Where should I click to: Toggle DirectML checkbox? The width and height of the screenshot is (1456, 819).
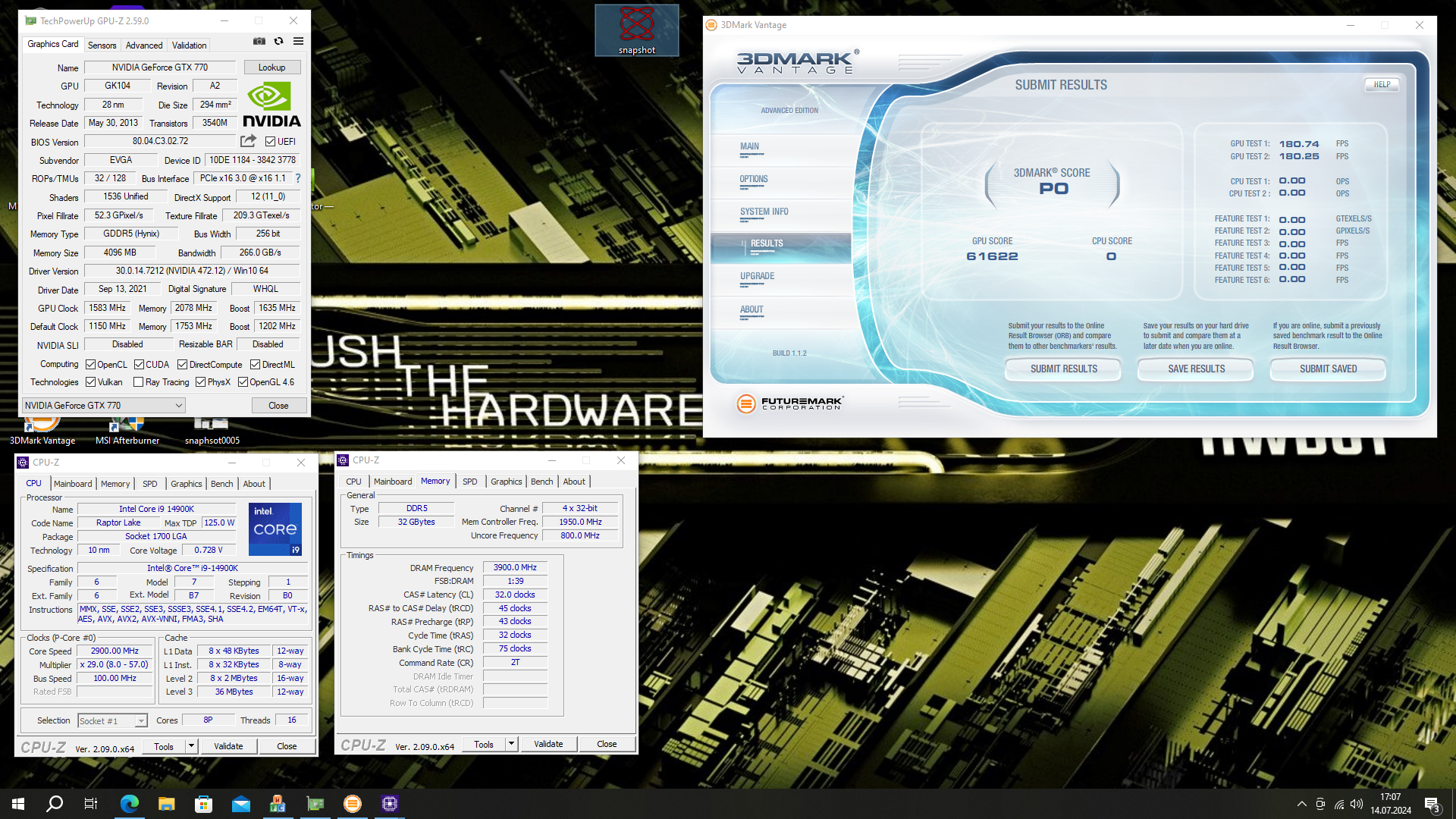click(x=255, y=365)
